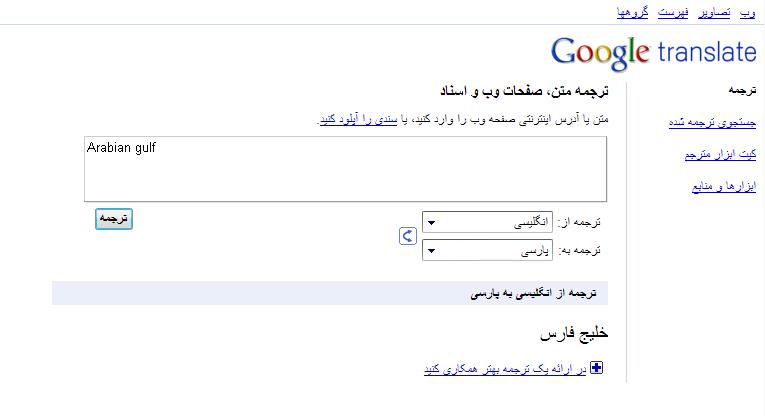Open the فهرست top navigation link
The width and height of the screenshot is (765, 416).
tap(674, 12)
